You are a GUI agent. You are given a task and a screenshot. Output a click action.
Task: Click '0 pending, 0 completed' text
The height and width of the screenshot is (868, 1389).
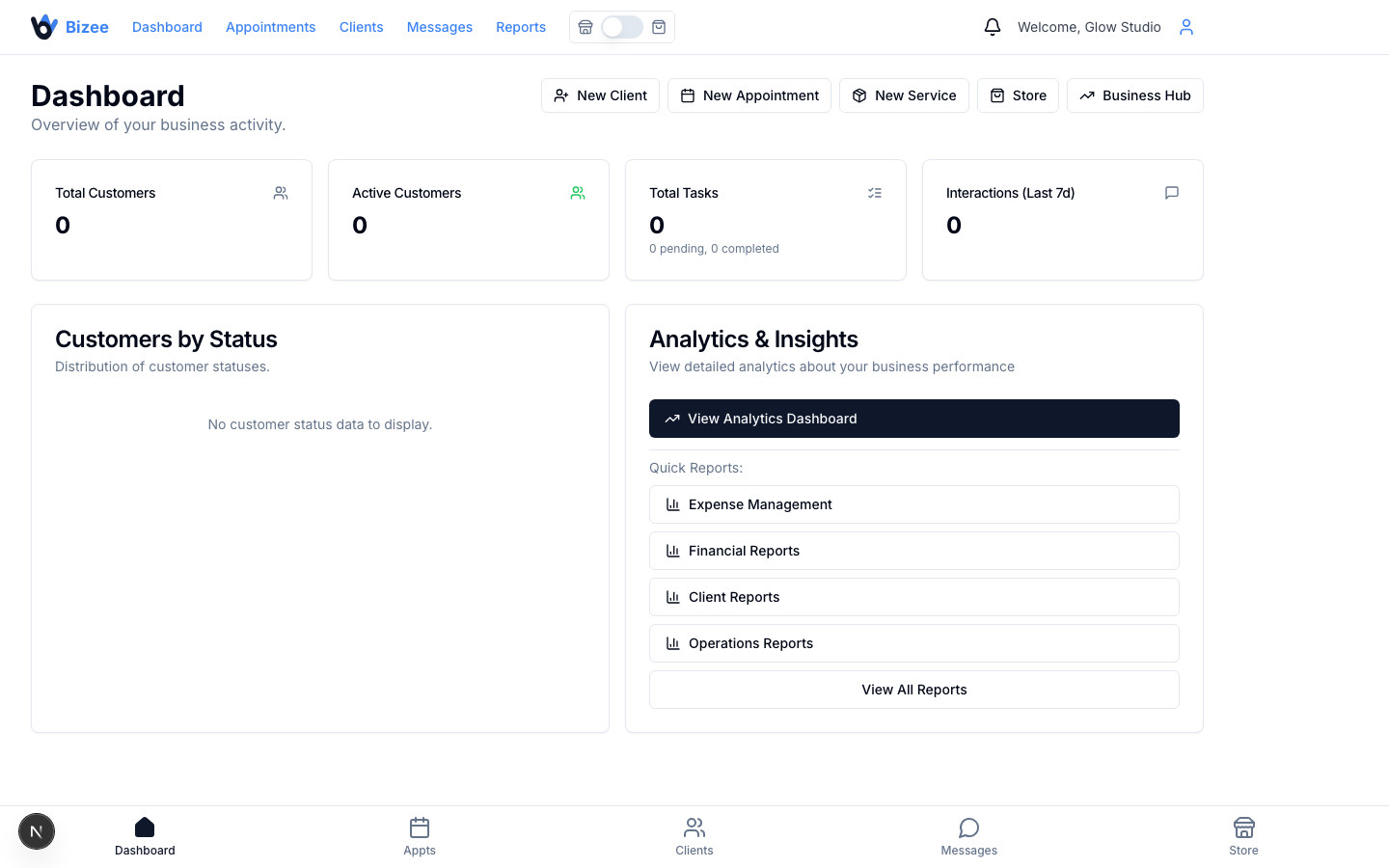pos(714,249)
